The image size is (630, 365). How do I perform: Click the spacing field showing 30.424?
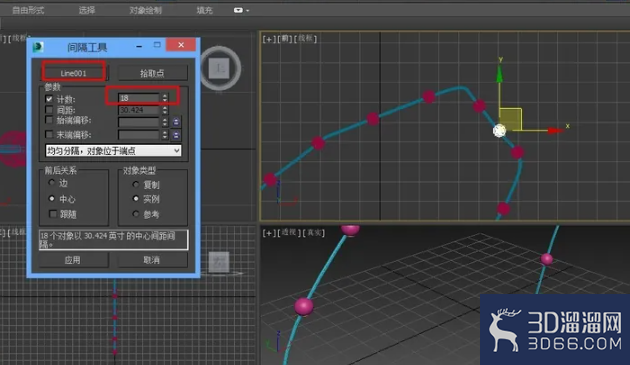(139, 110)
